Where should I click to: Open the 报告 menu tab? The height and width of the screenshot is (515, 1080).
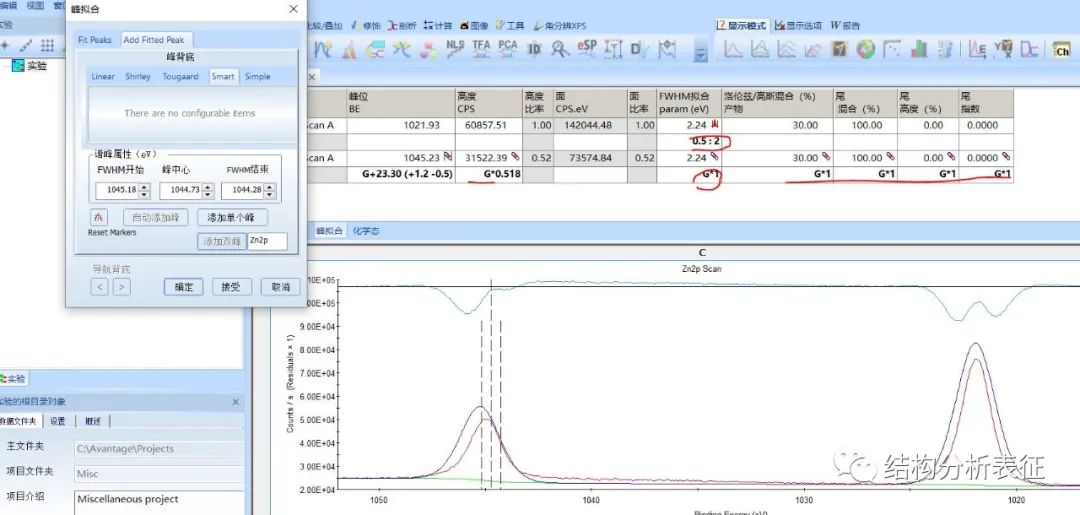(x=845, y=25)
